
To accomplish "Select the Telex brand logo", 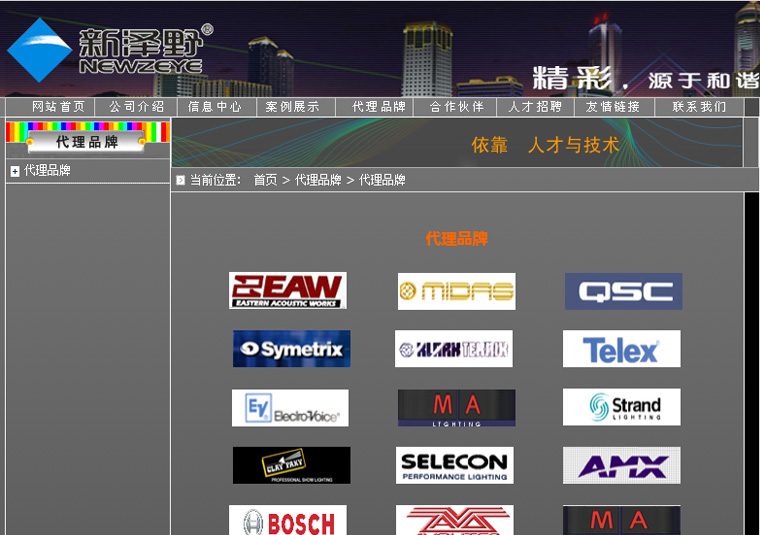I will (621, 348).
